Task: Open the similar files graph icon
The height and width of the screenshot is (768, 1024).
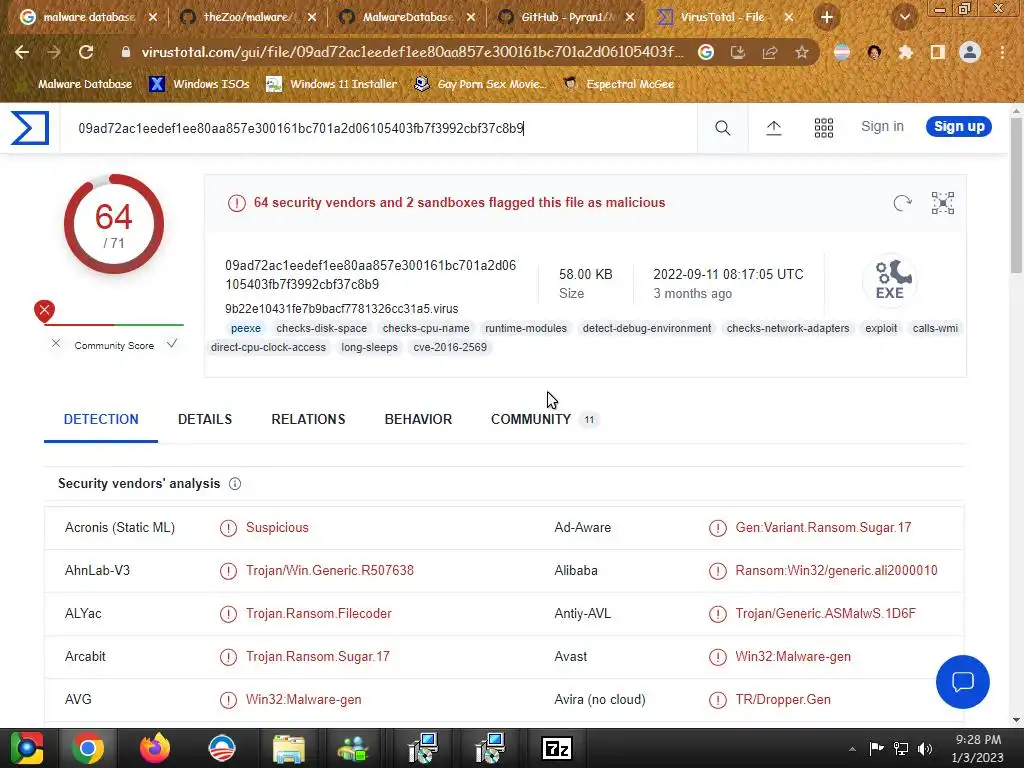Action: point(942,203)
